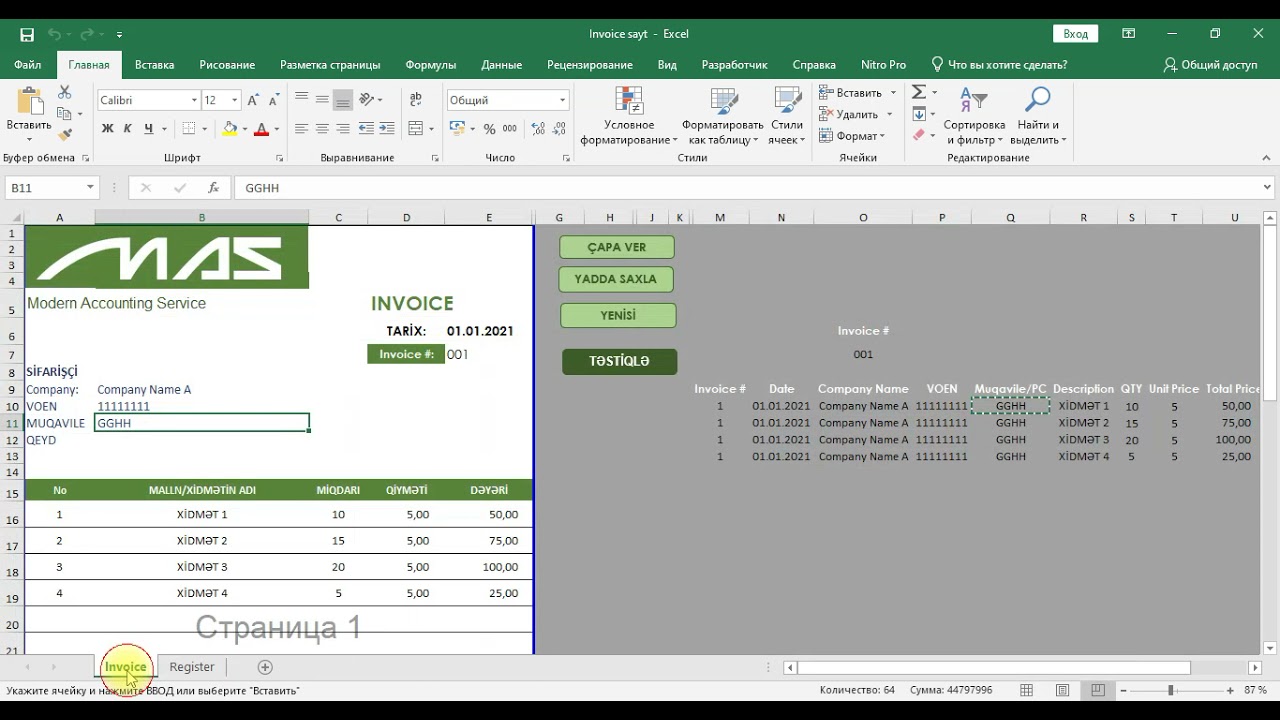
Task: Expand the font name Calibri dropdown
Action: pyautogui.click(x=194, y=100)
